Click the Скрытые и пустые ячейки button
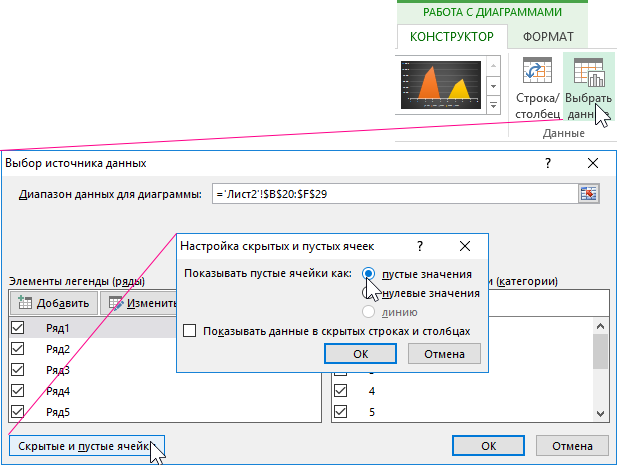The width and height of the screenshot is (617, 465). [84, 445]
